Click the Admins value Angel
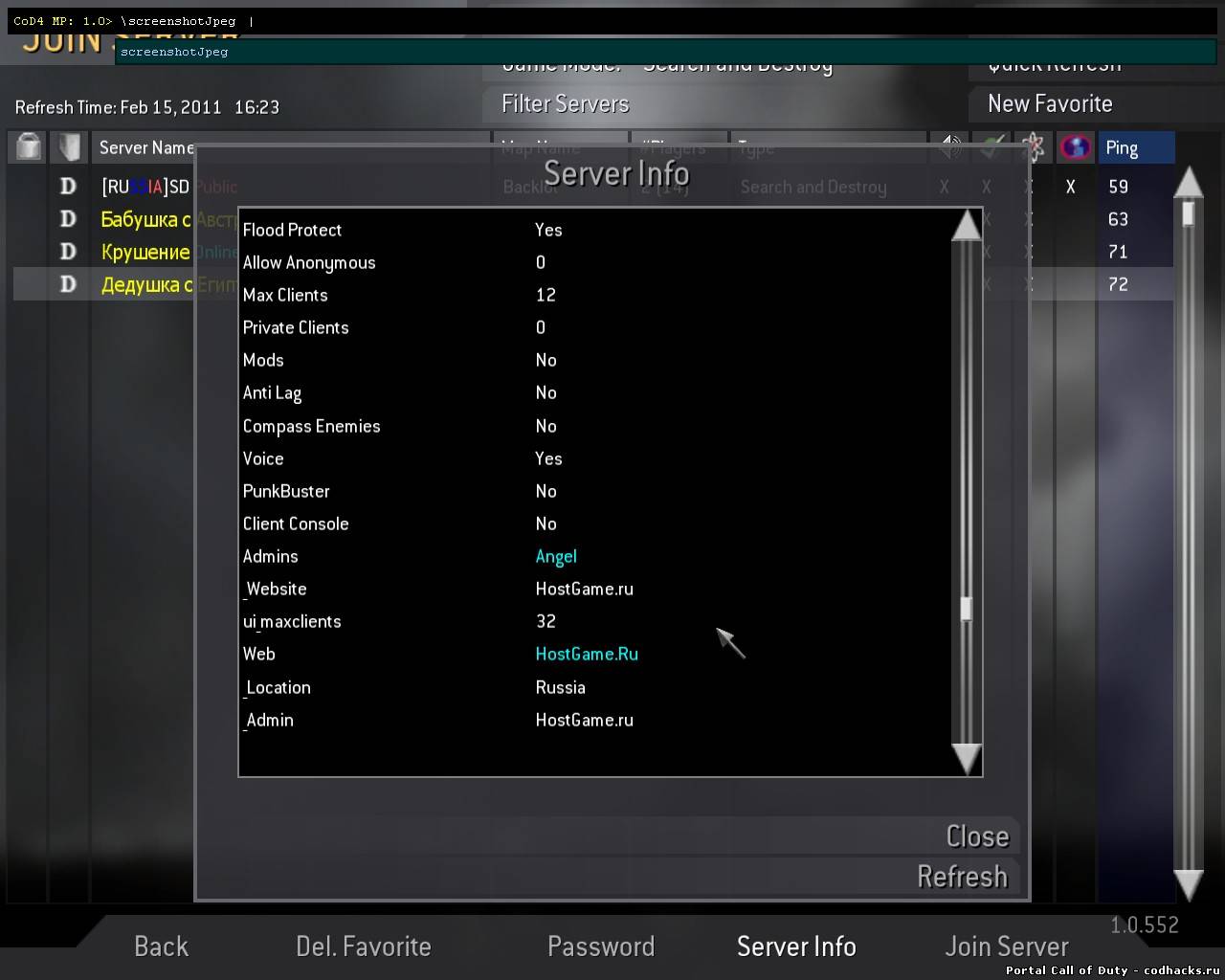Image resolution: width=1225 pixels, height=980 pixels. pyautogui.click(x=556, y=557)
